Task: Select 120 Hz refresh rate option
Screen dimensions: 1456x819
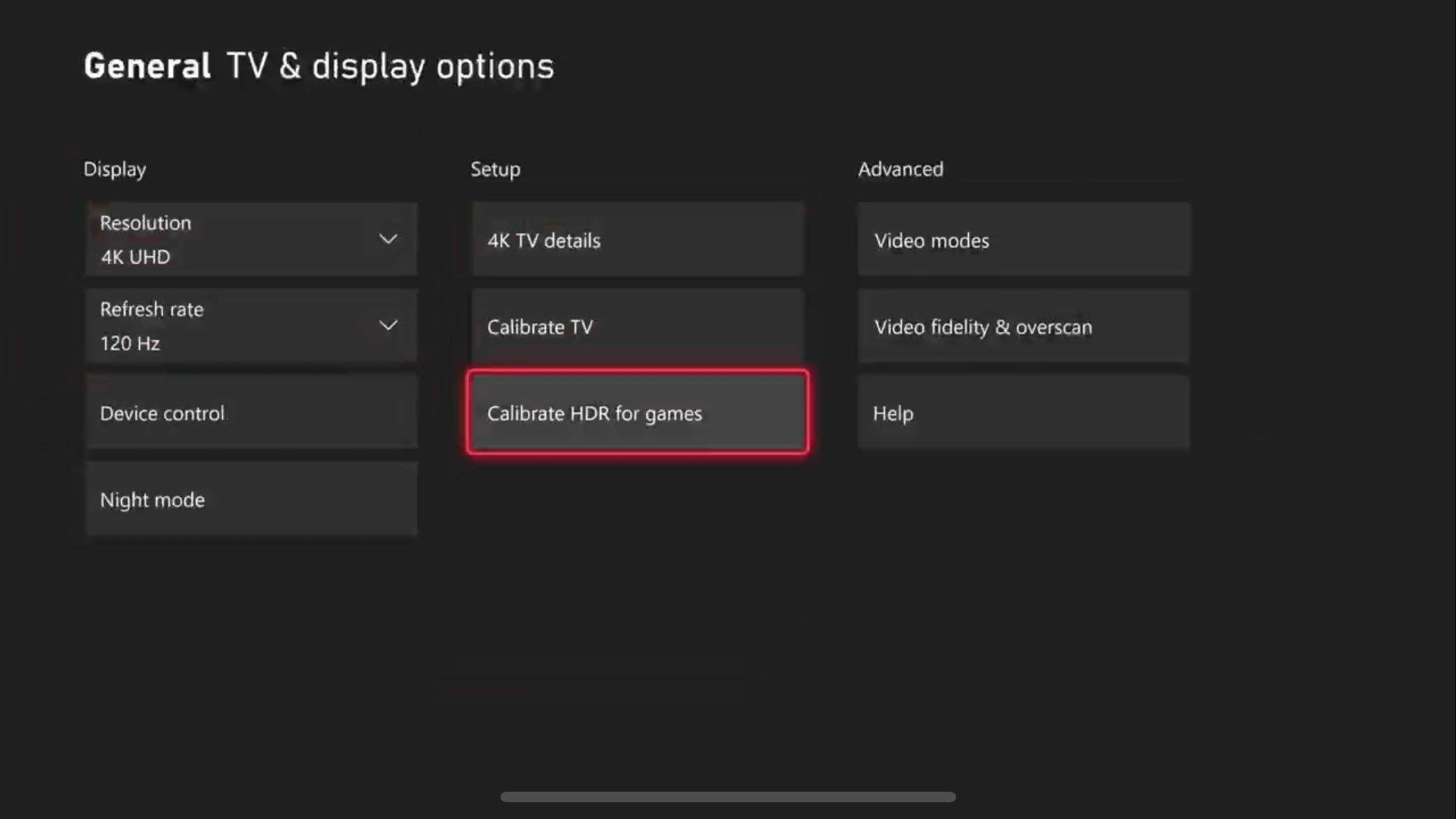Action: pyautogui.click(x=251, y=325)
